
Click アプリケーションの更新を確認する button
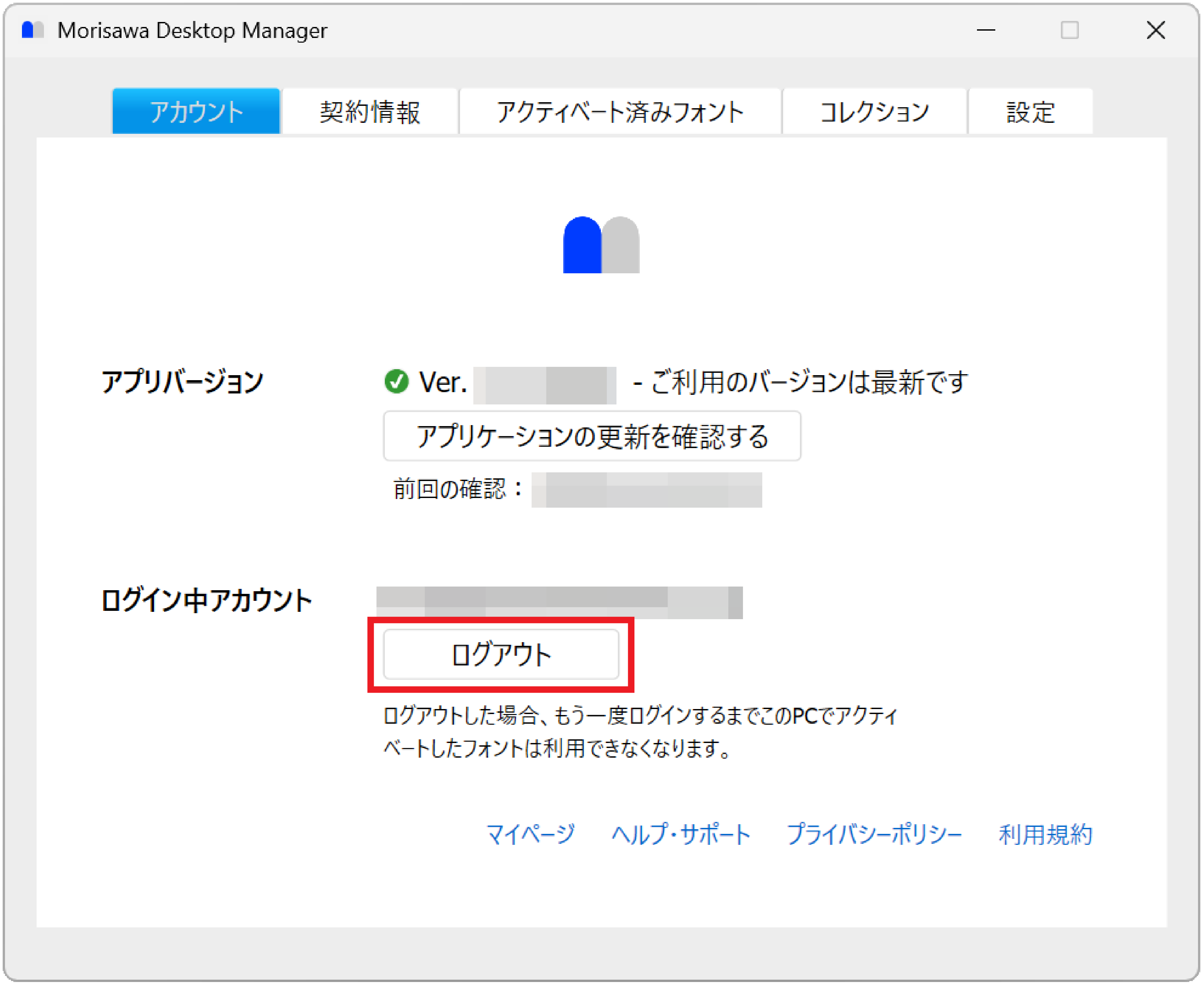[x=593, y=436]
